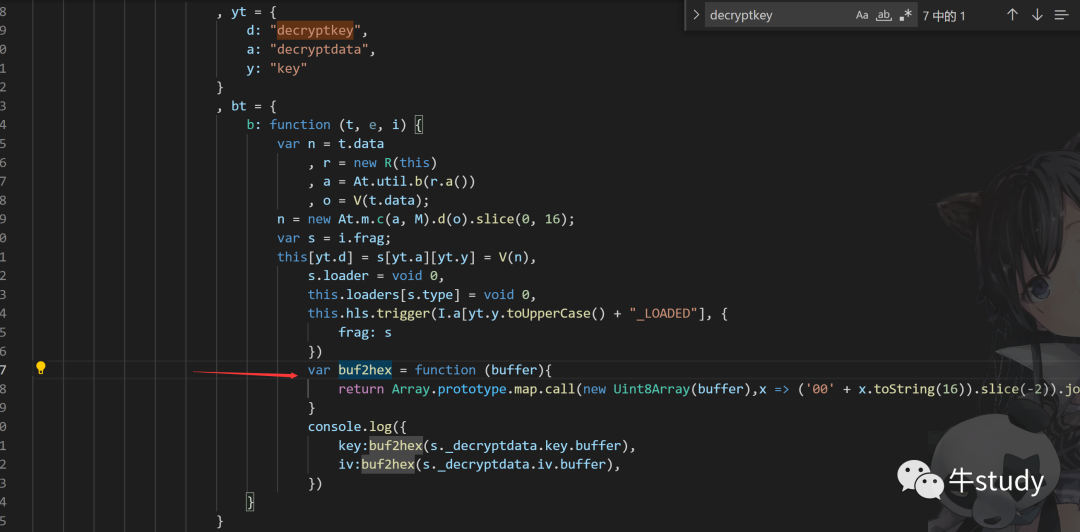1080x532 pixels.
Task: Click the "key" string after y:
Action: click(289, 69)
